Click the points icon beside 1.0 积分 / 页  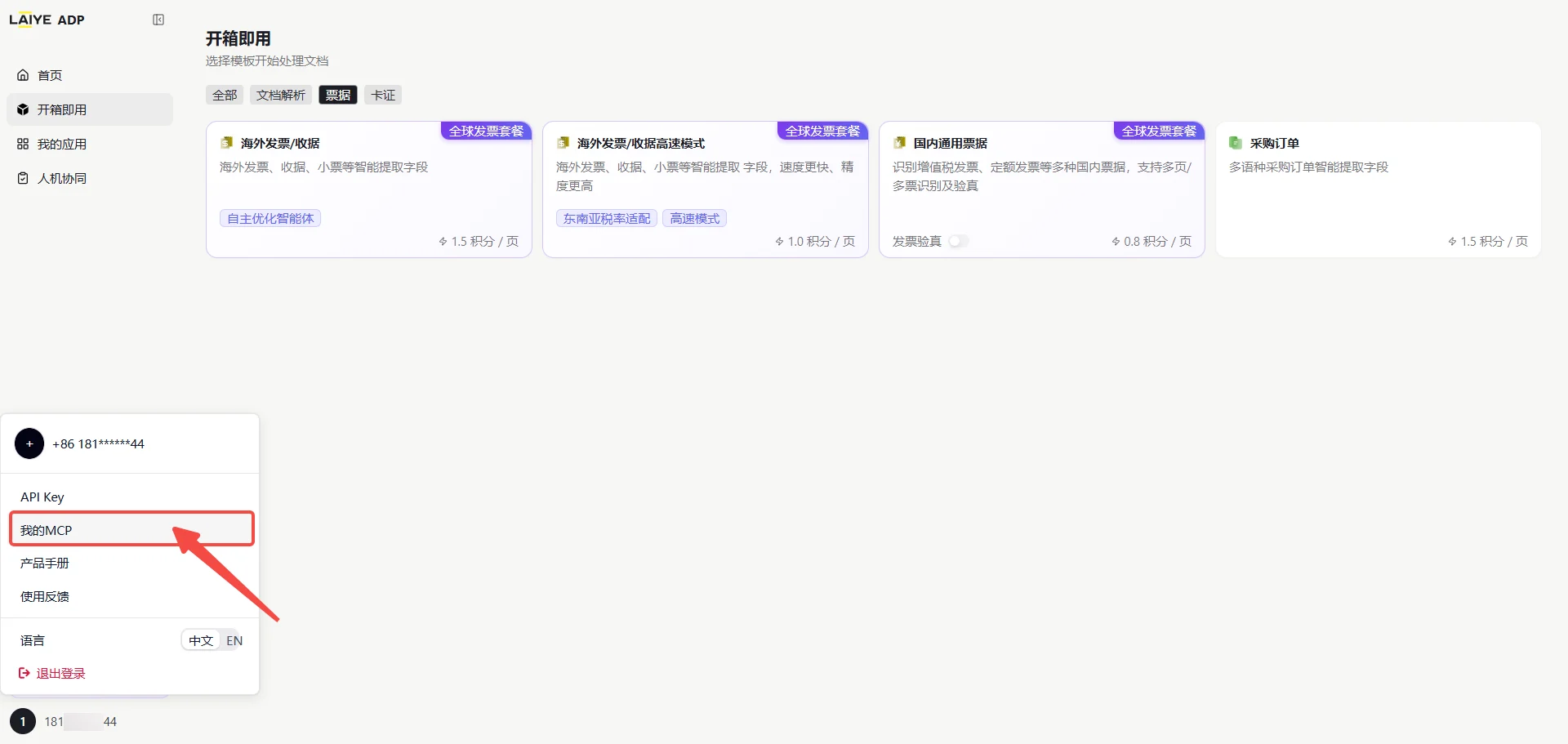click(x=779, y=242)
